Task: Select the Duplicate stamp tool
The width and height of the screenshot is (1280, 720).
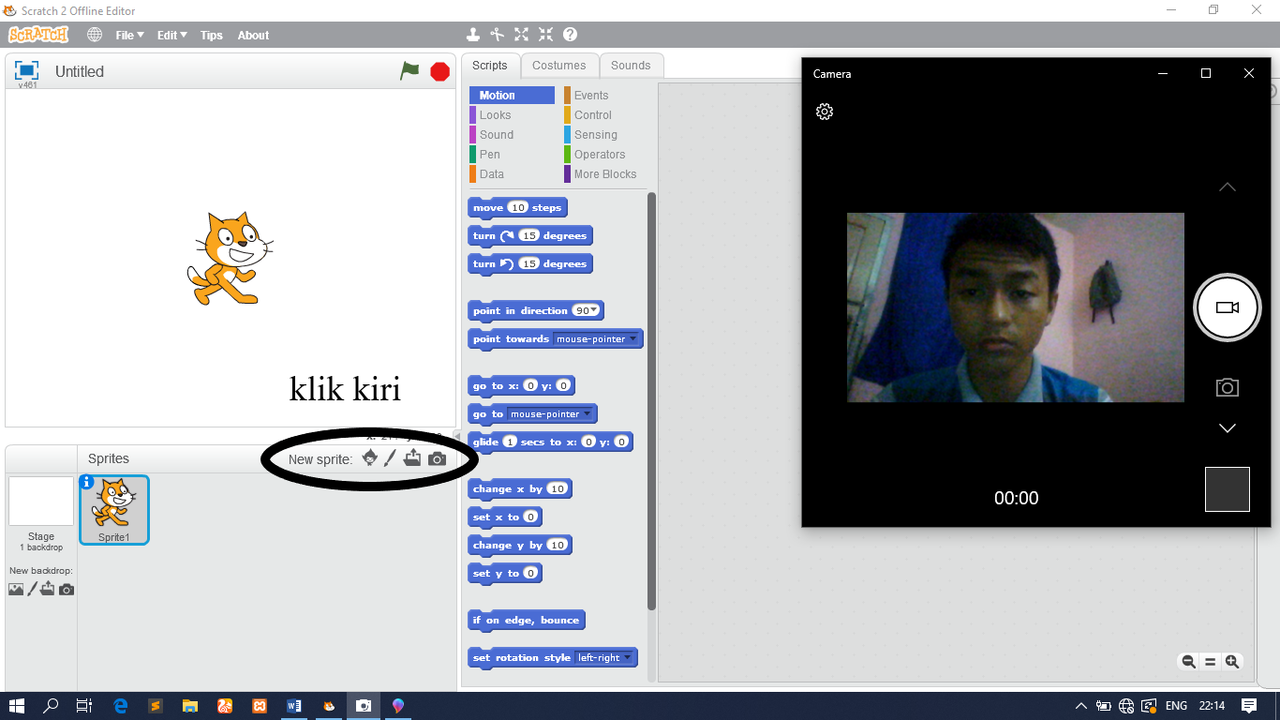Action: coord(474,34)
